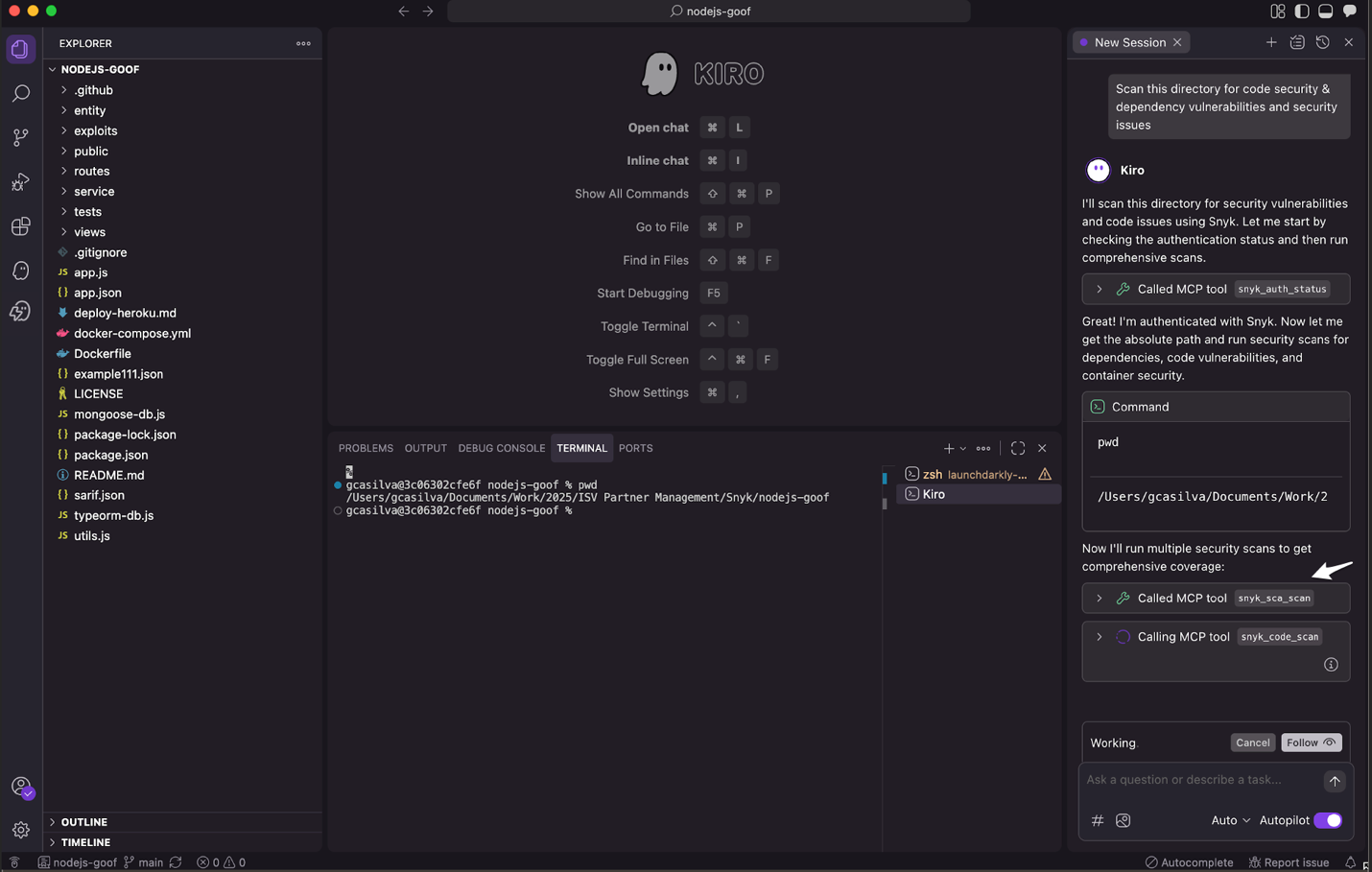Toggle the Autopilot switch
1372x872 pixels.
click(1328, 820)
